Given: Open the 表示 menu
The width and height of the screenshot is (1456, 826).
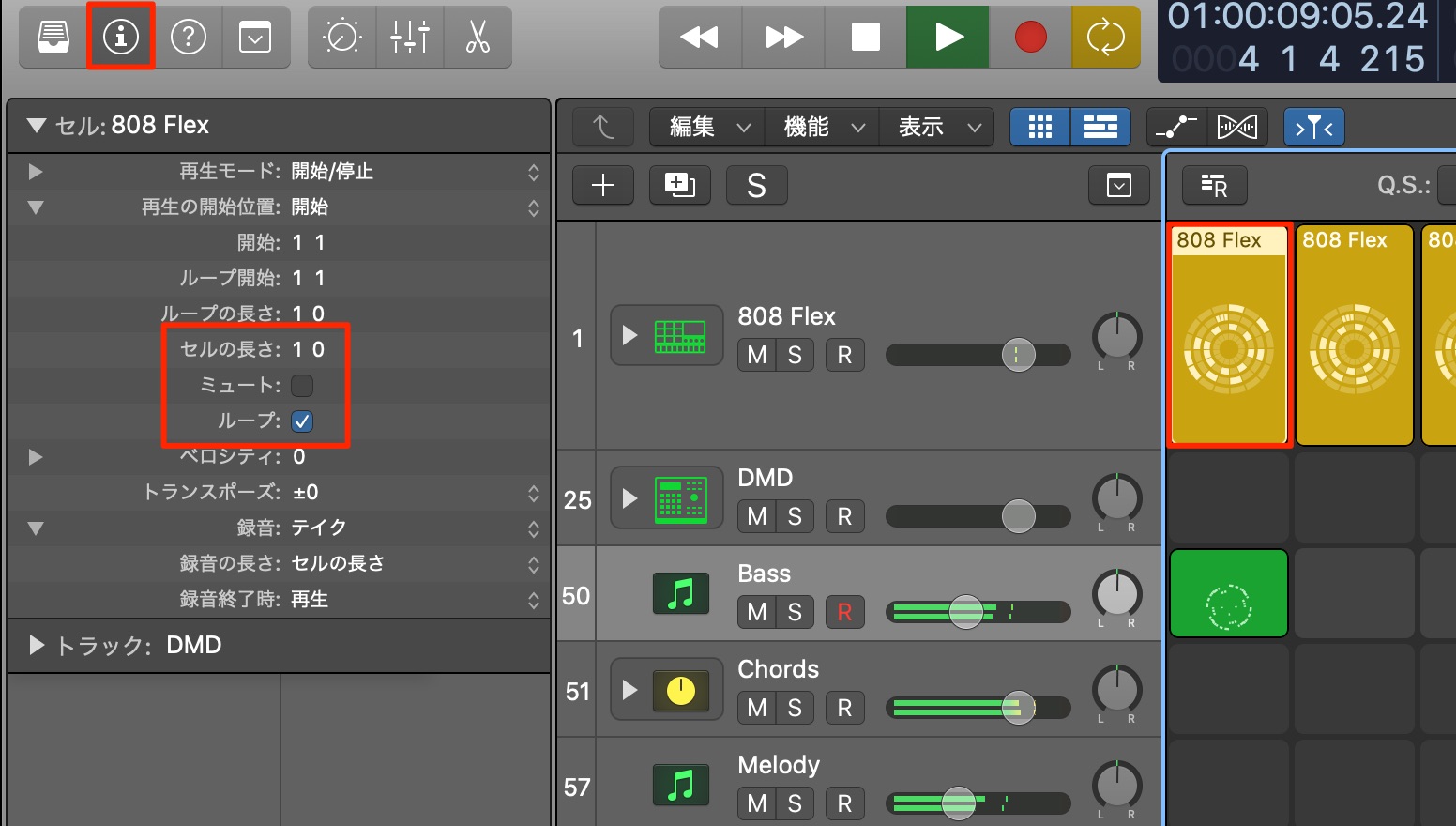Looking at the screenshot, I should pyautogui.click(x=937, y=127).
